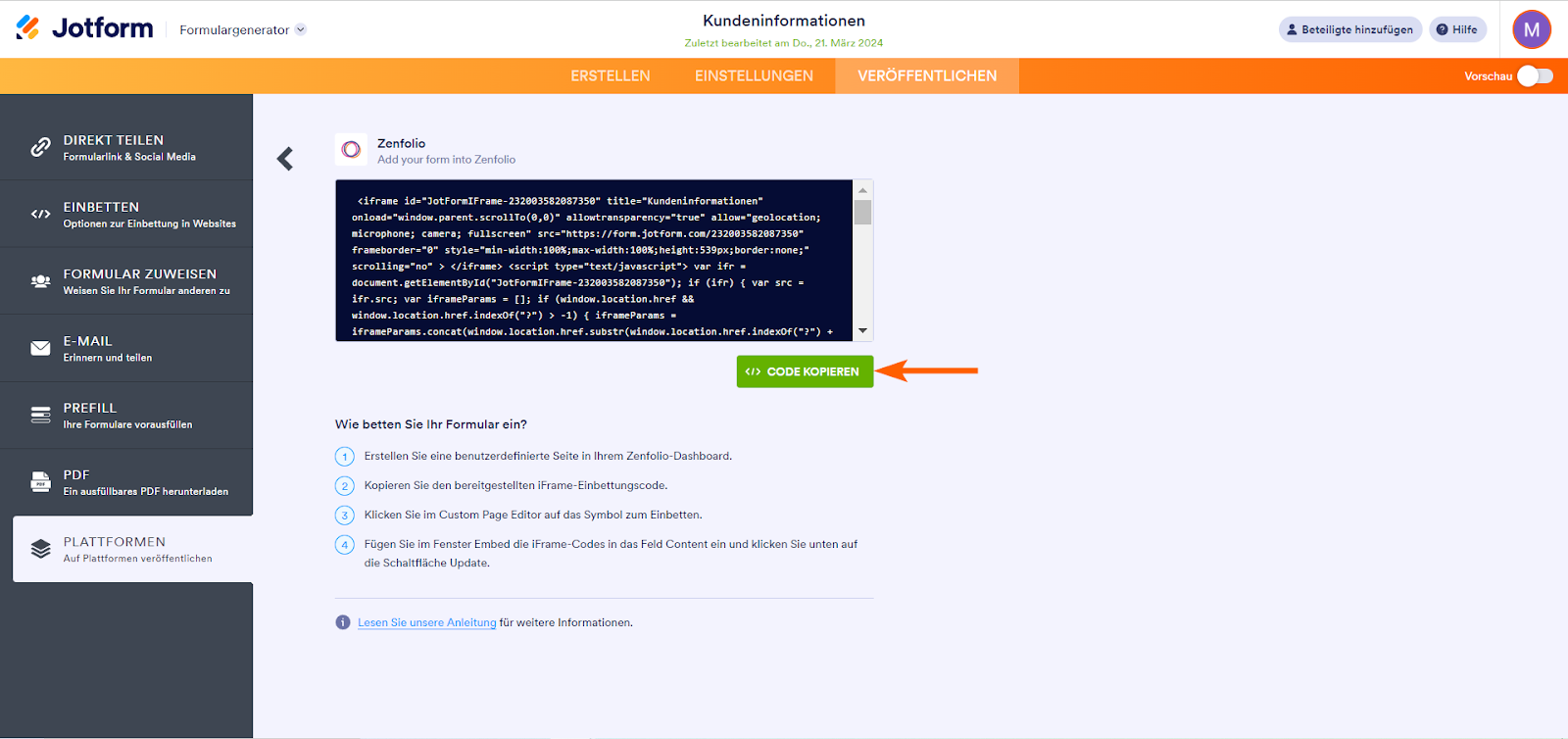Click the Kundeninformationen form title
This screenshot has width=1568, height=739.
tap(784, 21)
